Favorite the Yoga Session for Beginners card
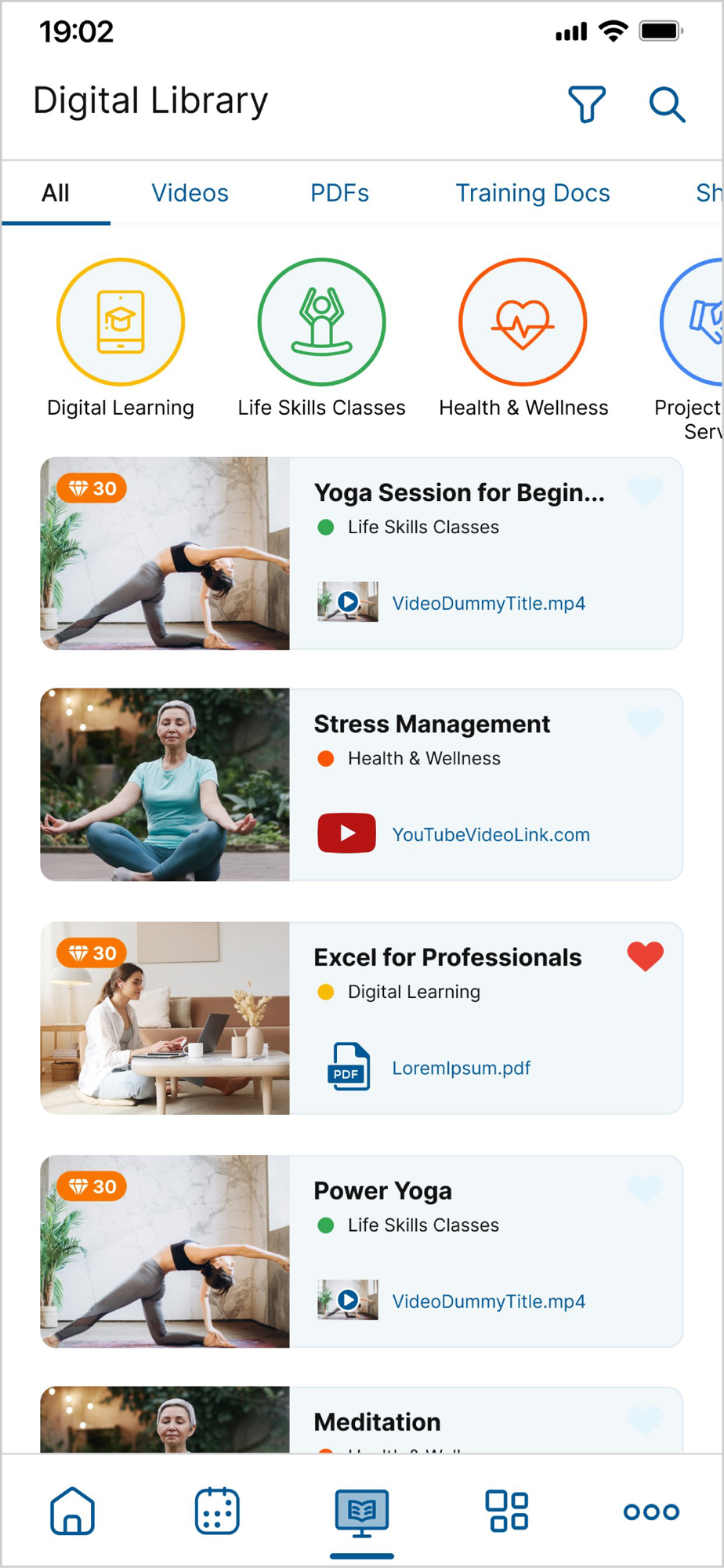 [646, 492]
